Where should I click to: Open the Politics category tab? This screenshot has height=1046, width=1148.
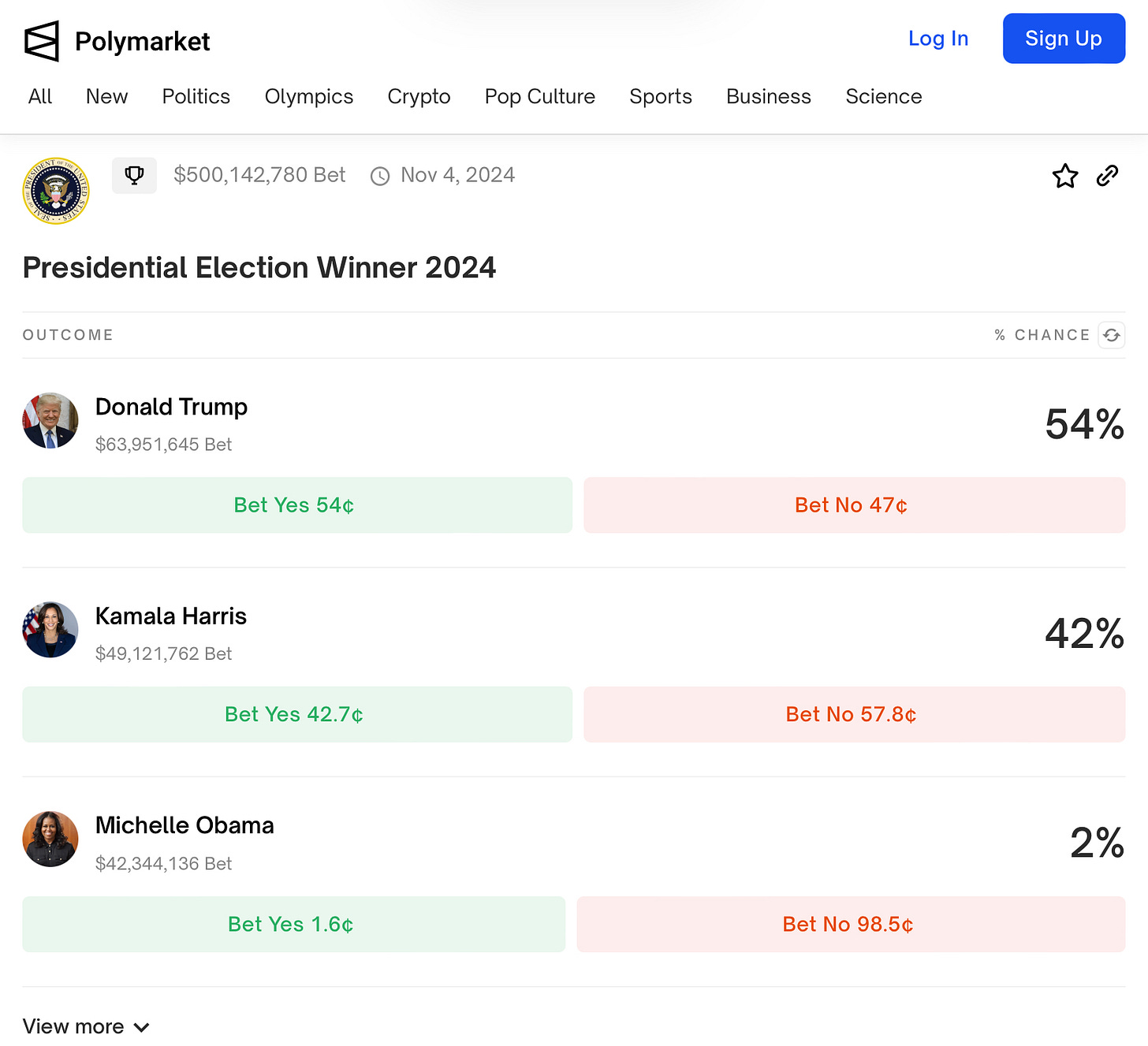196,96
